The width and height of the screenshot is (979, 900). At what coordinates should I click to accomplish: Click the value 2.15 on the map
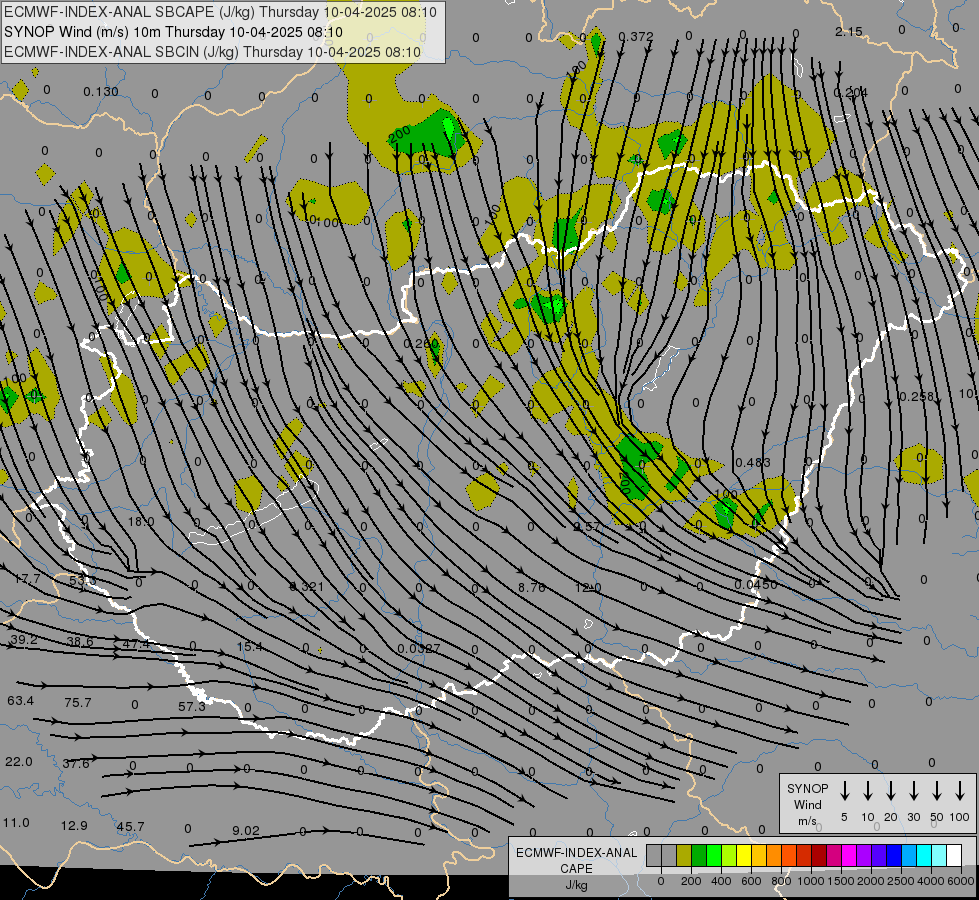(849, 31)
